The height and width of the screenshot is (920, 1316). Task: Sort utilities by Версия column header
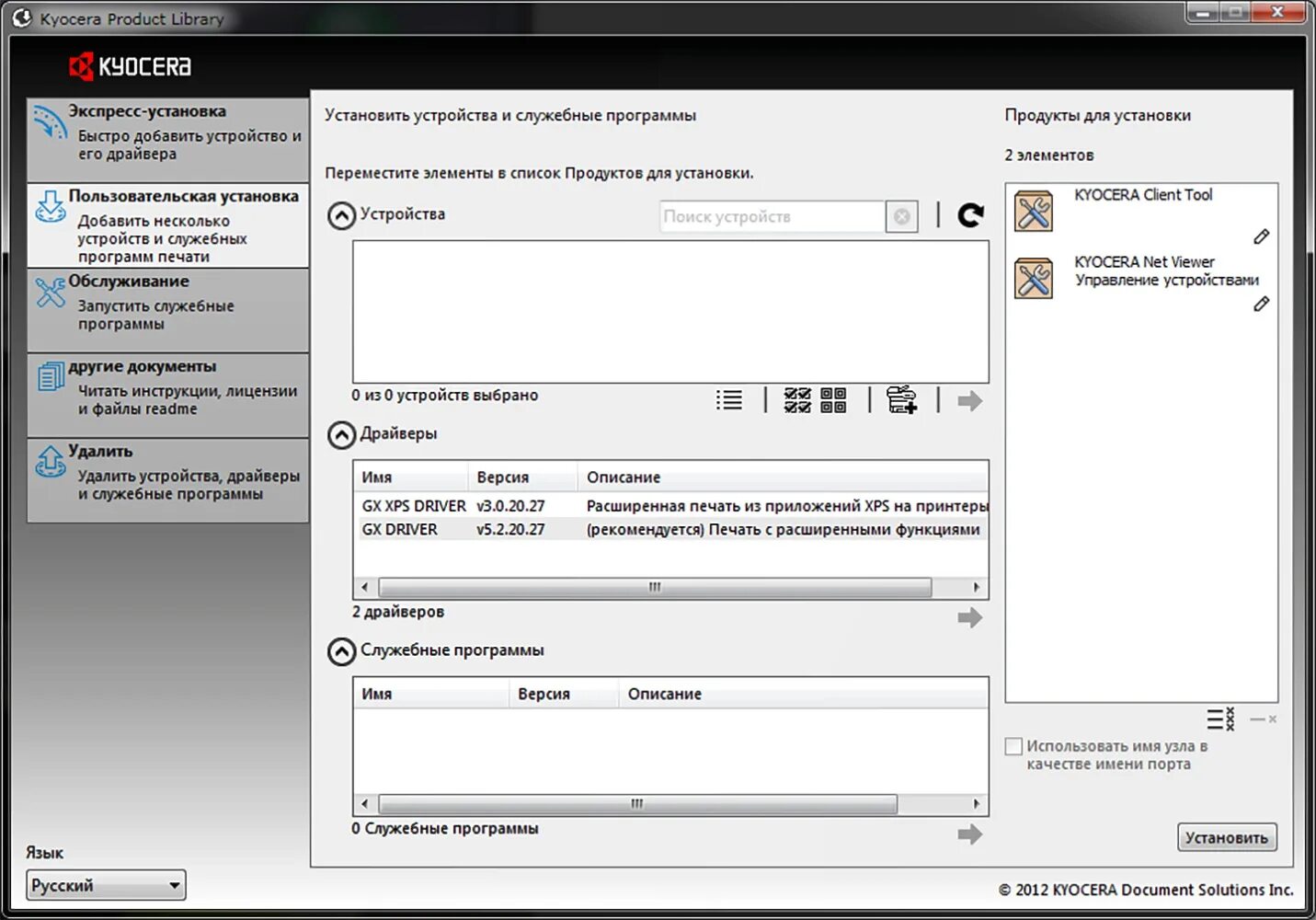pyautogui.click(x=564, y=694)
